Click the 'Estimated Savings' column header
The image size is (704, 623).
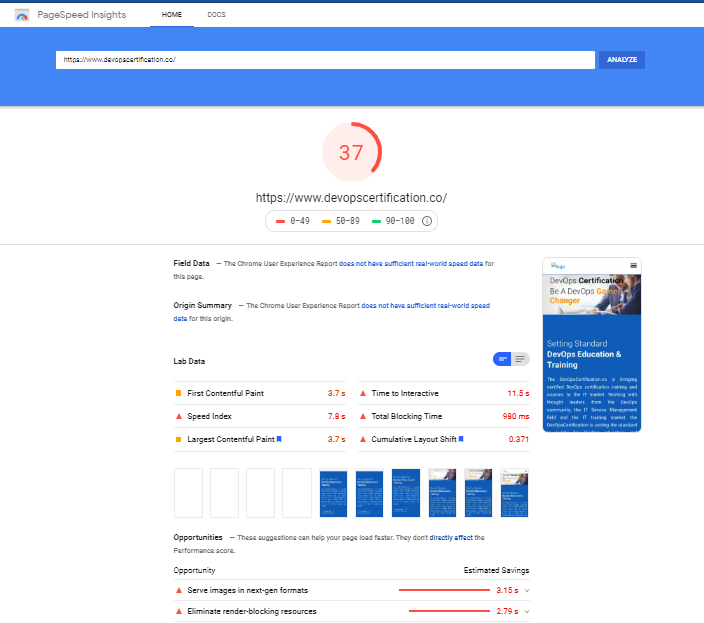[497, 570]
